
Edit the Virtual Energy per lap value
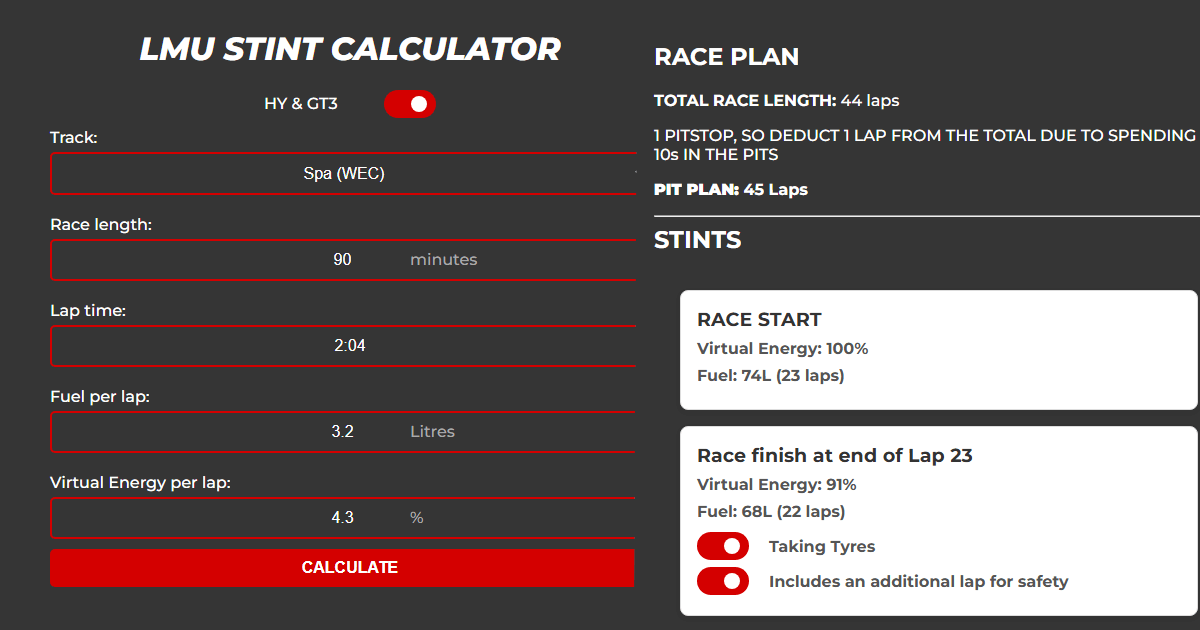342,518
